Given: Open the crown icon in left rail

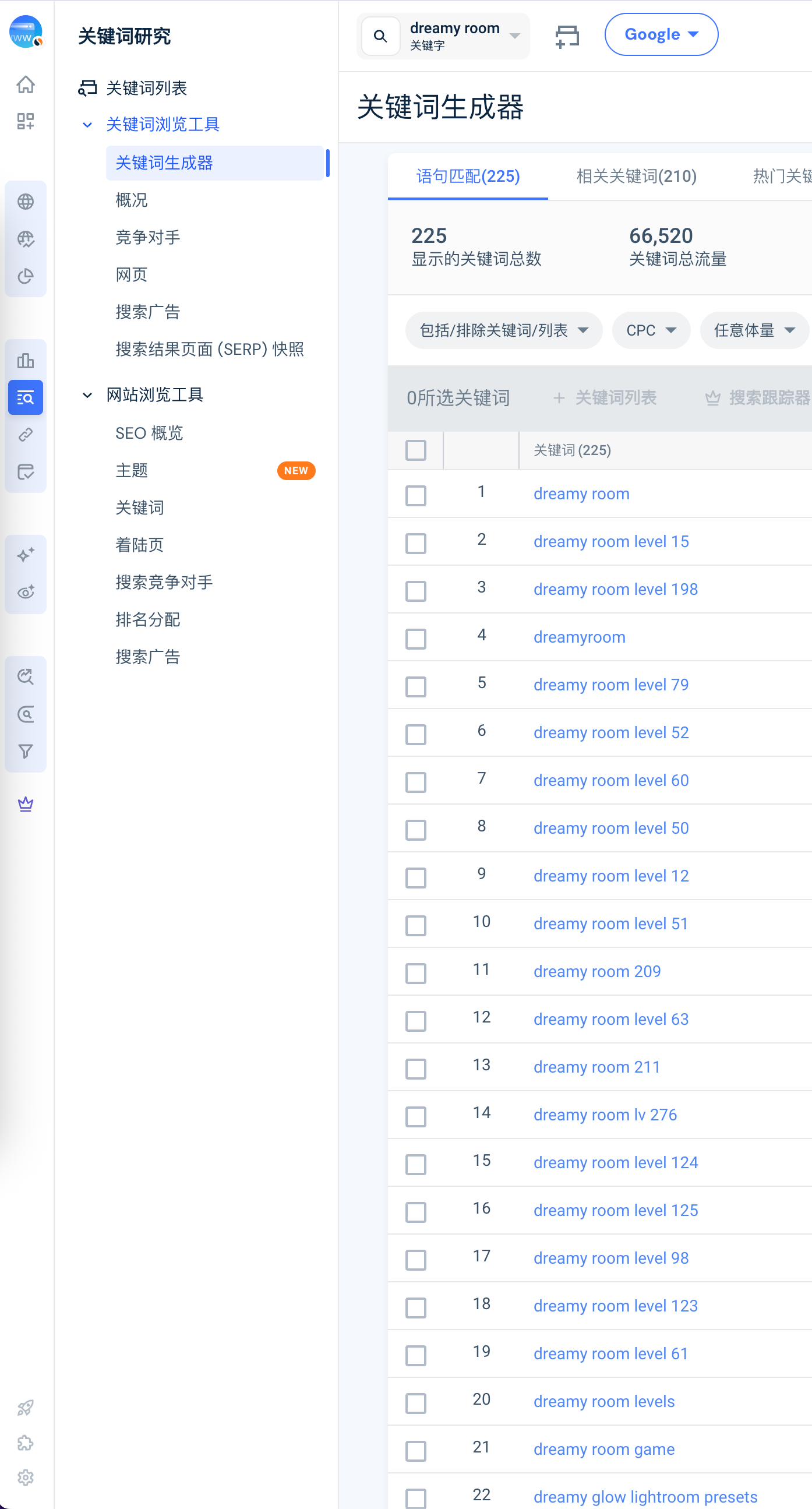Looking at the screenshot, I should click(25, 803).
